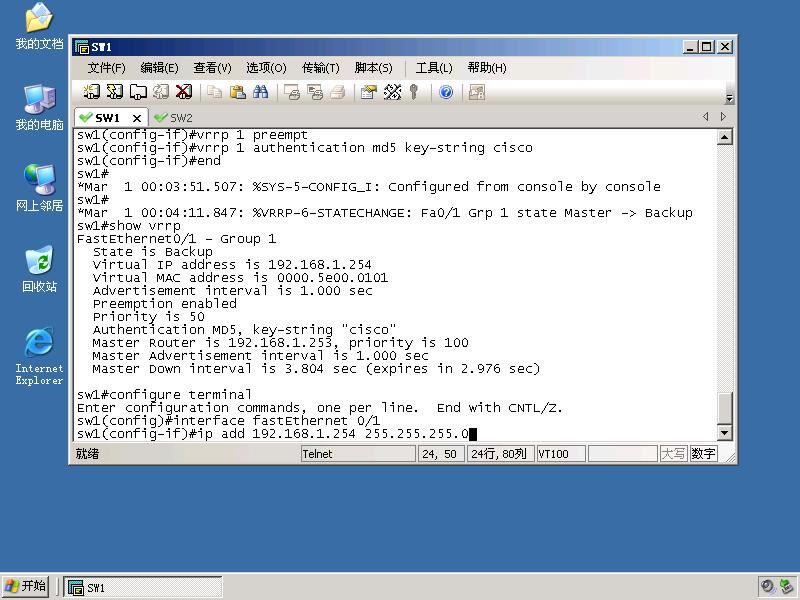Select the SW1 session tab
800x600 pixels.
[107, 118]
